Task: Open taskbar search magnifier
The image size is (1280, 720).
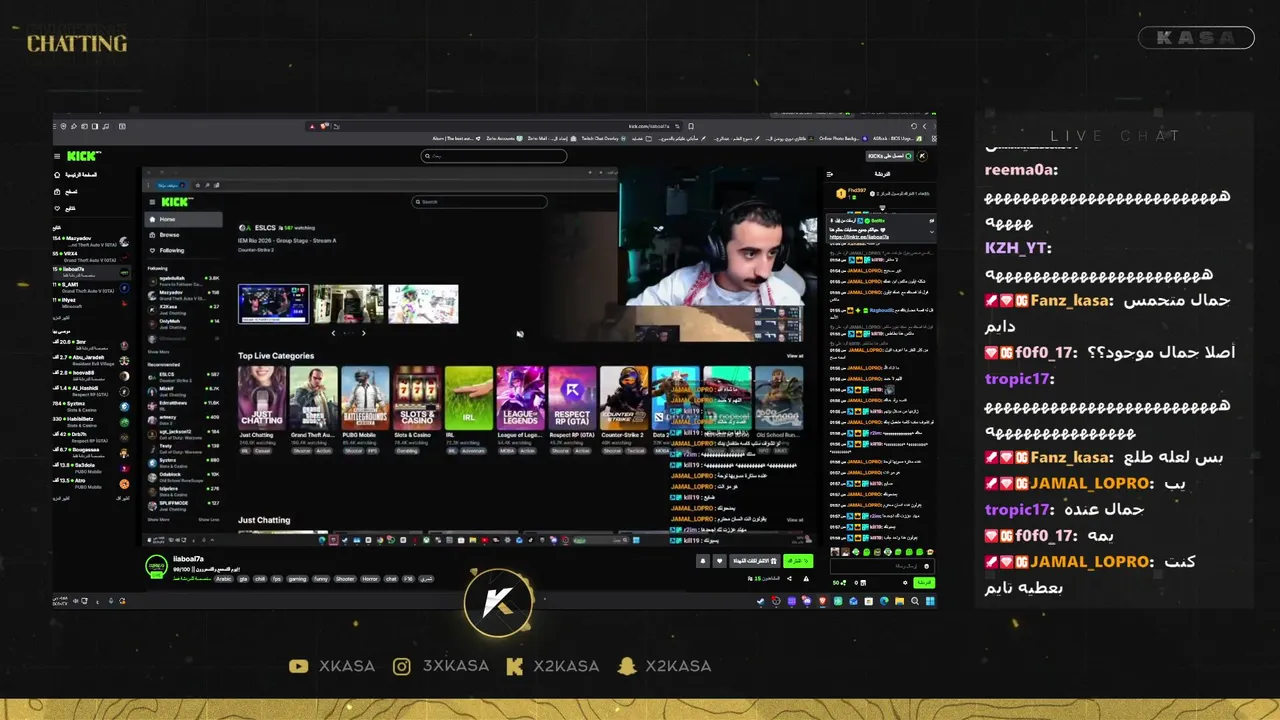Action: click(915, 601)
